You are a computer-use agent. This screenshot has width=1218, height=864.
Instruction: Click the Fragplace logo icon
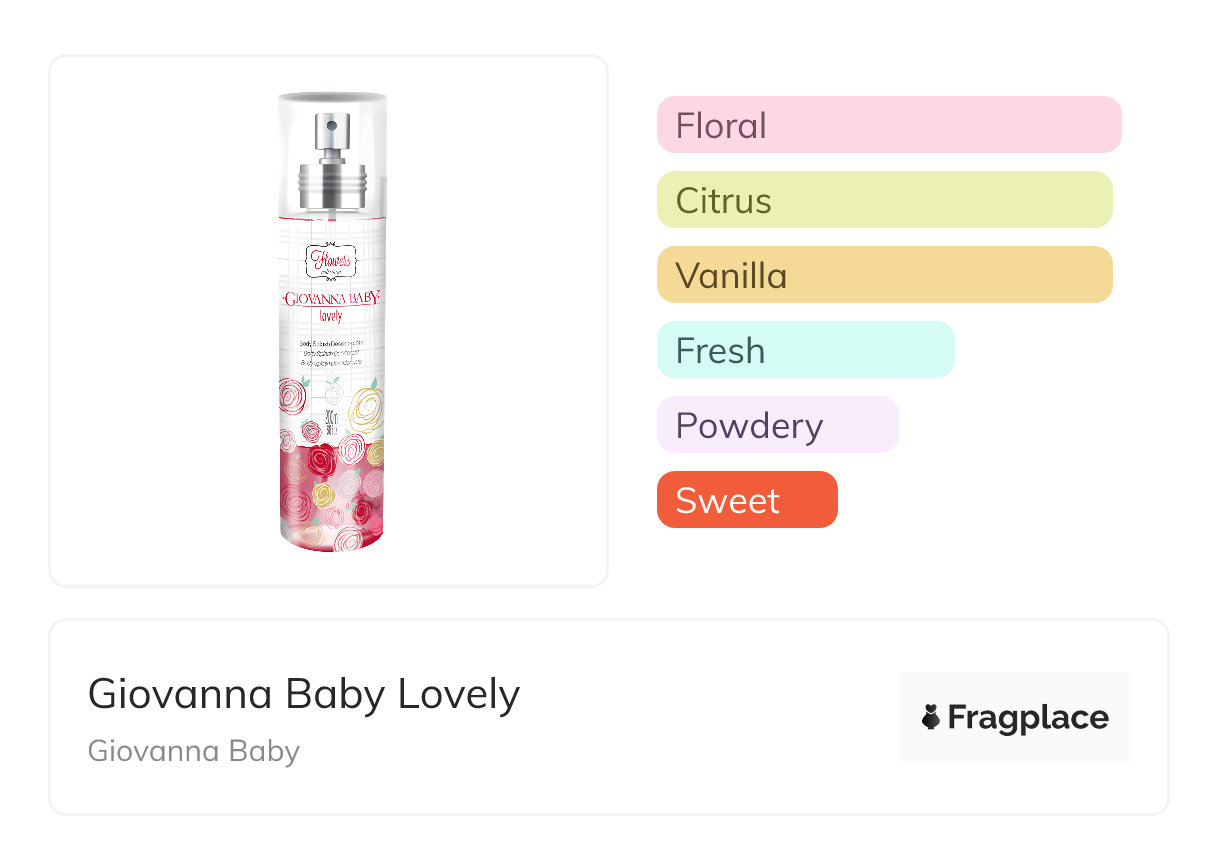click(932, 718)
